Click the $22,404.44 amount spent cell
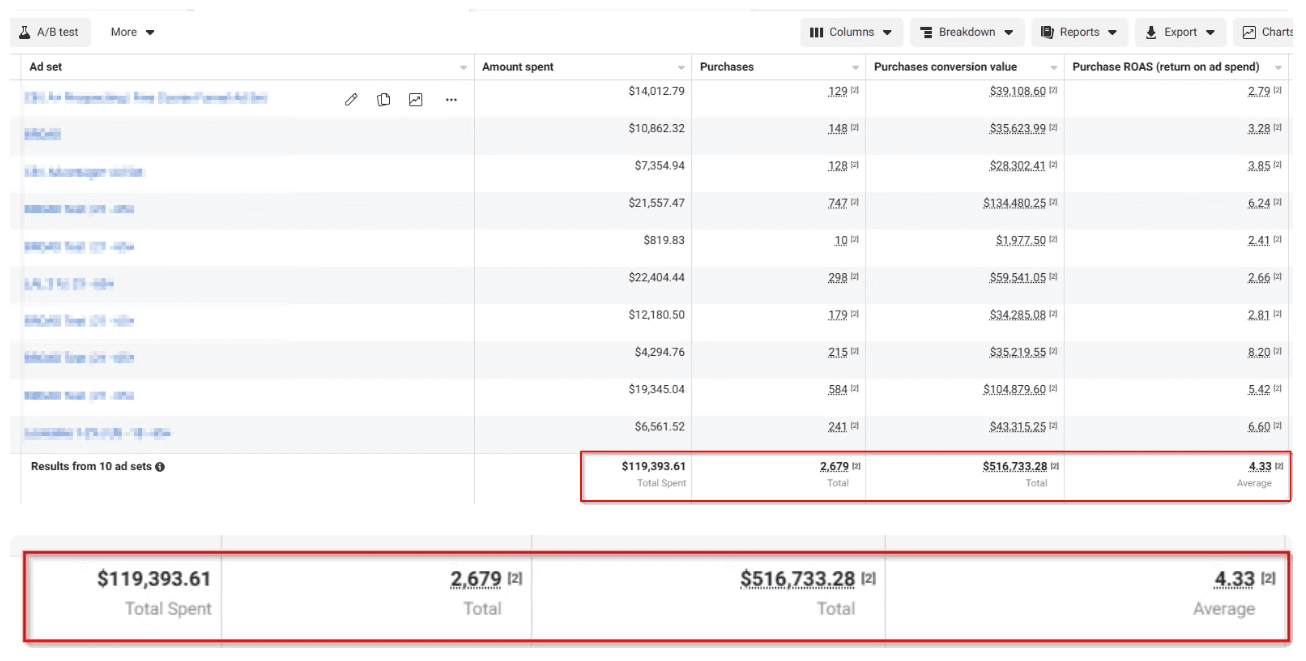 (657, 278)
